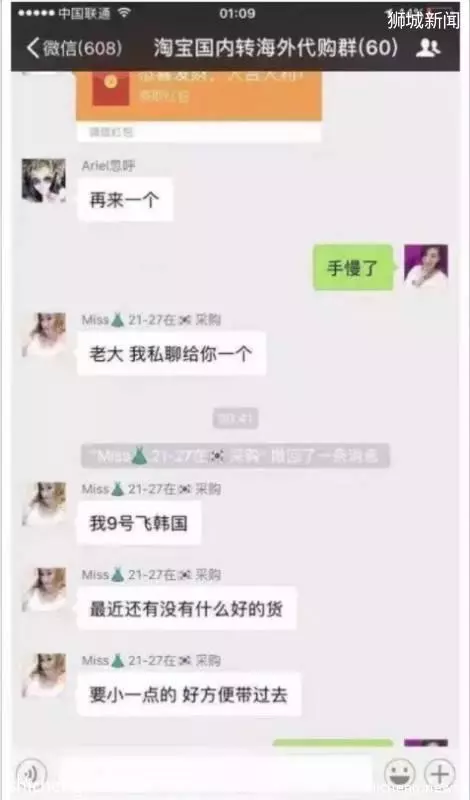Tap the avatar next to 最近还有没有什么好的货
This screenshot has width=470, height=800.
[44, 590]
